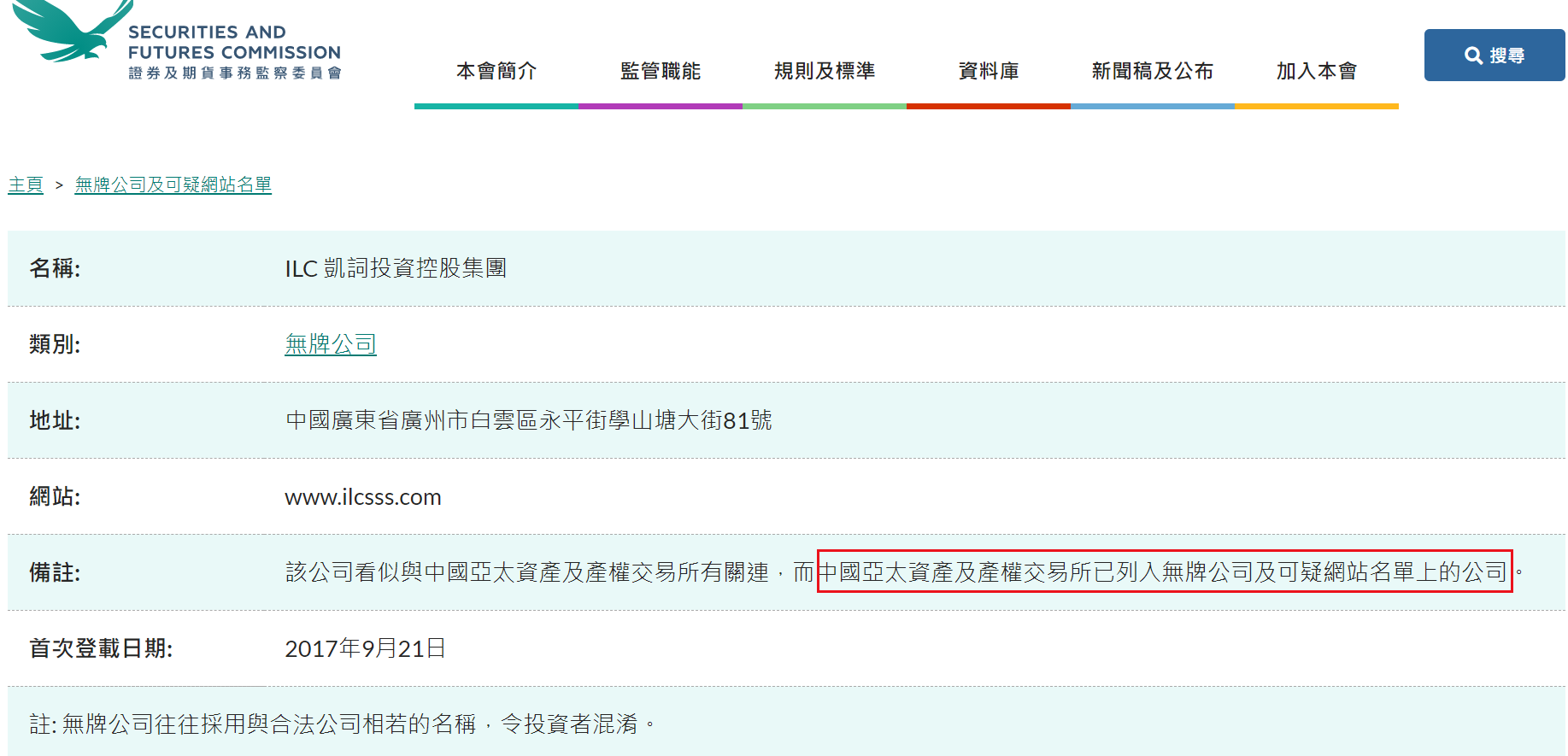Click the date 2017年9月21日

coord(365,648)
